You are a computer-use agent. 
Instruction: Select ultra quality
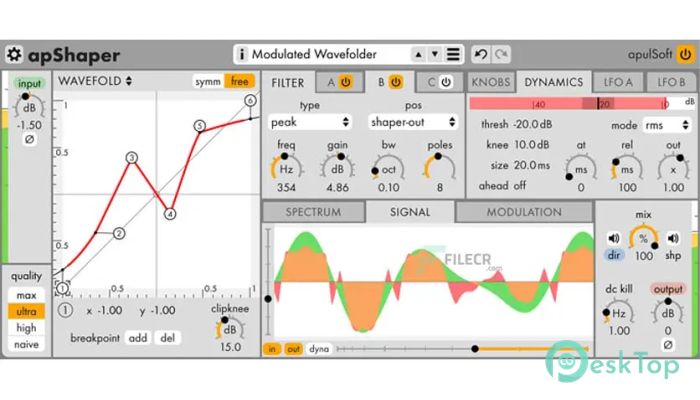(x=26, y=312)
